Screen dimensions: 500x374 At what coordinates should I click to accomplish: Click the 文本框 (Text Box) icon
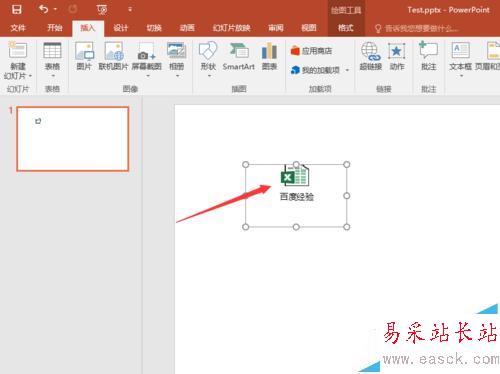[x=460, y=51]
